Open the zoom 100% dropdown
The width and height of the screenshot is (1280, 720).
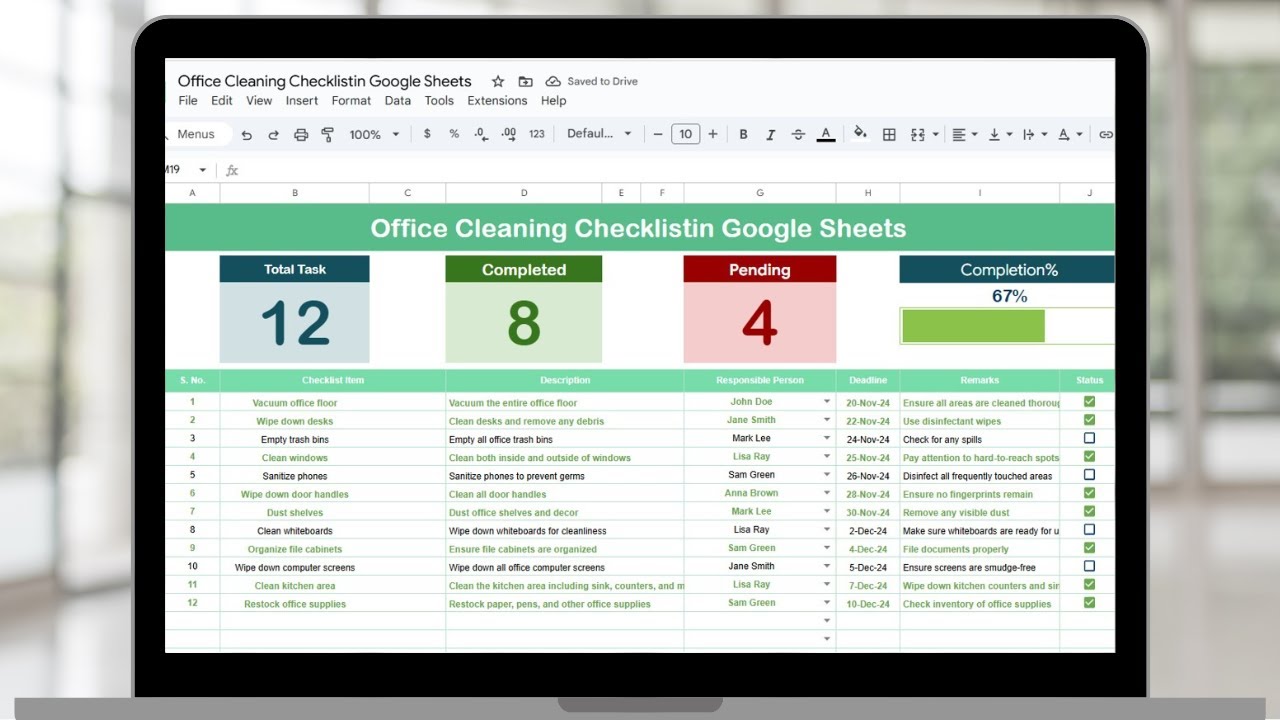click(374, 134)
